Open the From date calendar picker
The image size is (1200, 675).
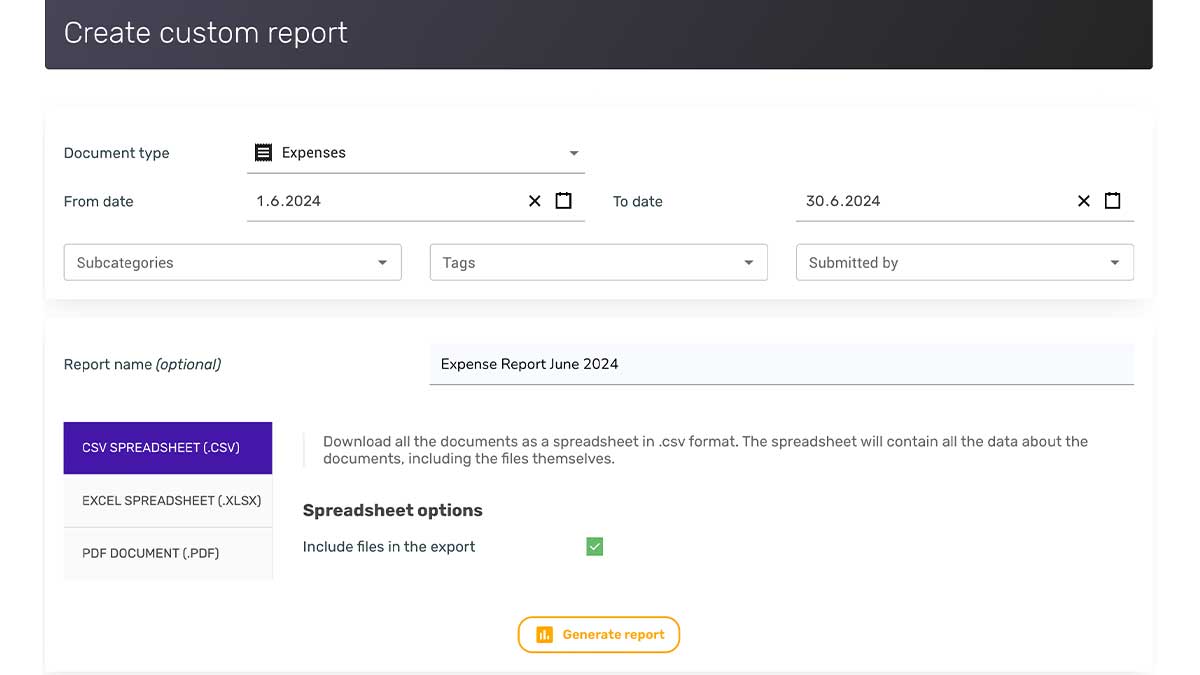pos(564,201)
